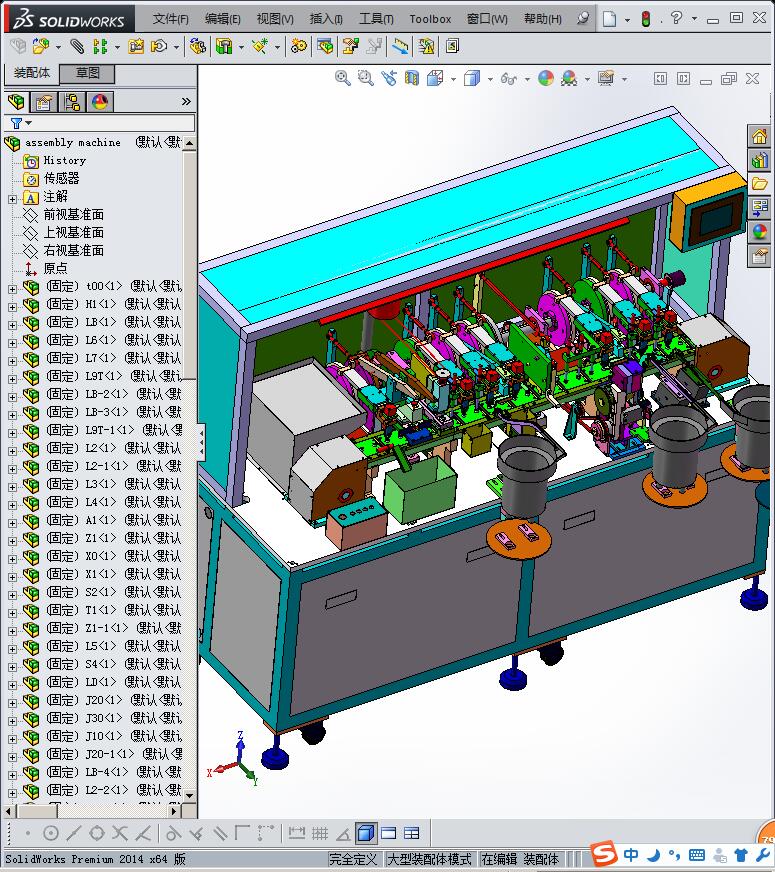Click Sogou 中 Chinese input mode toggle
This screenshot has height=872, width=775.
pos(631,854)
